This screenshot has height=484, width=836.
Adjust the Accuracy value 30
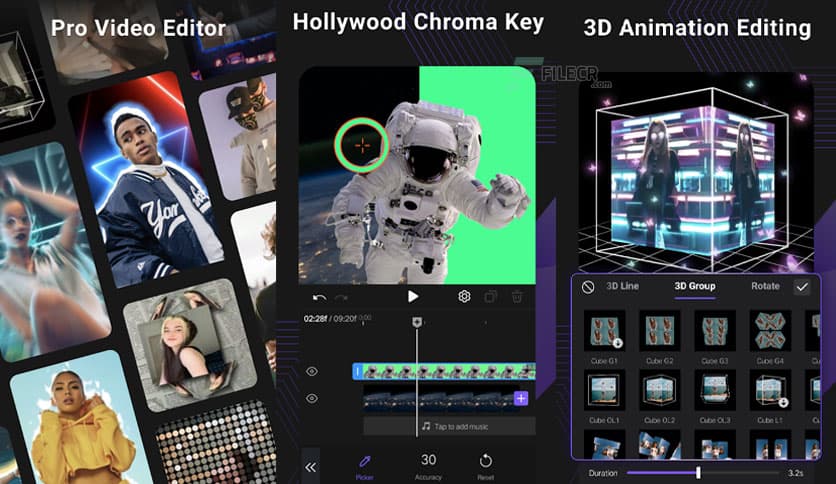[428, 466]
